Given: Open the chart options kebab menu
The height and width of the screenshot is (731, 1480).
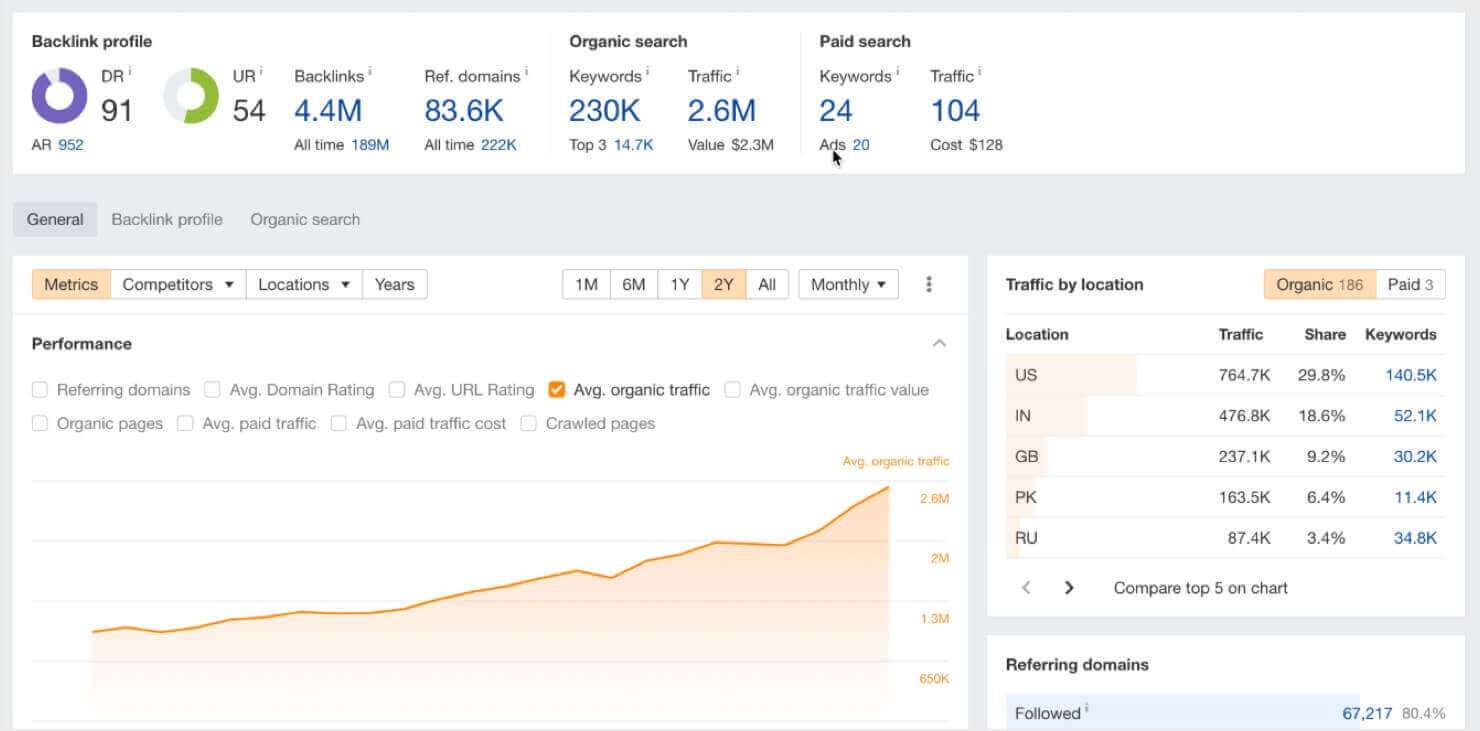Looking at the screenshot, I should click(x=928, y=284).
